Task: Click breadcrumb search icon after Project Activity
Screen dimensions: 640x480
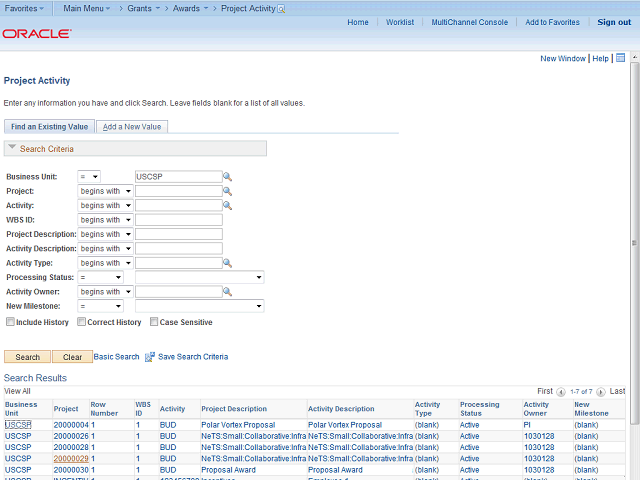Action: [x=281, y=9]
